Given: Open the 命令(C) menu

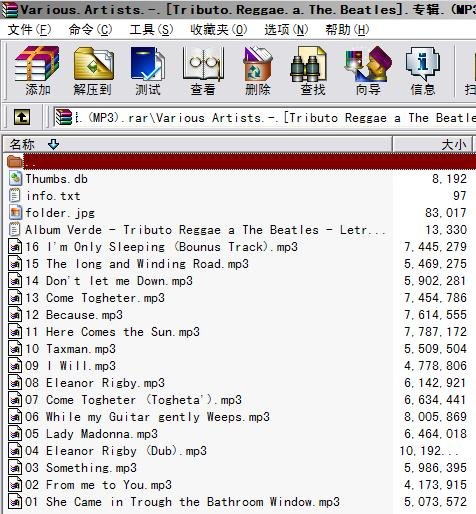Looking at the screenshot, I should click(x=90, y=30).
